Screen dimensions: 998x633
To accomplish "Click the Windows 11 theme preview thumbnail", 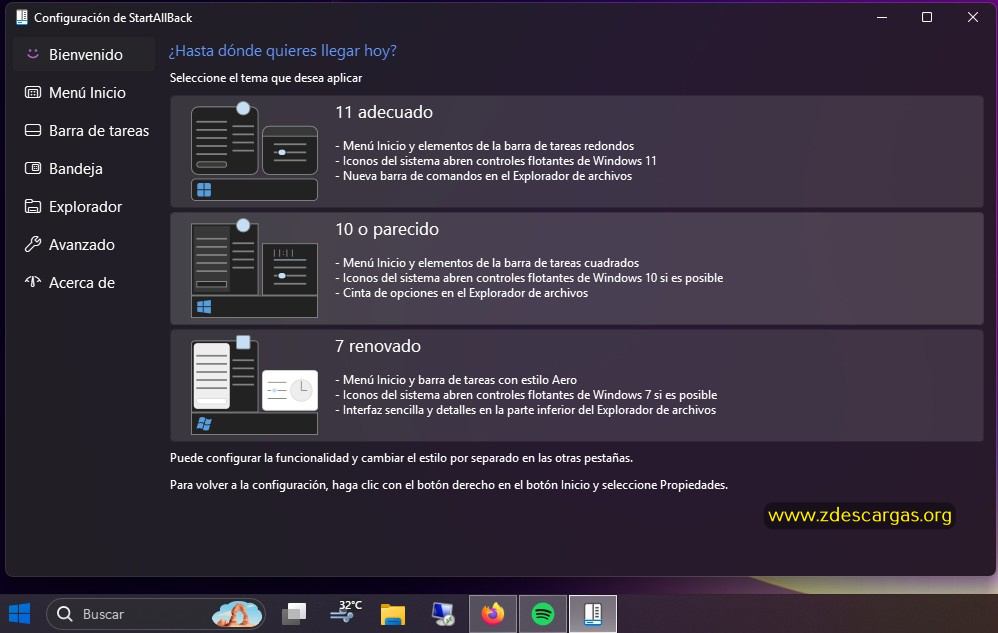I will (x=254, y=151).
